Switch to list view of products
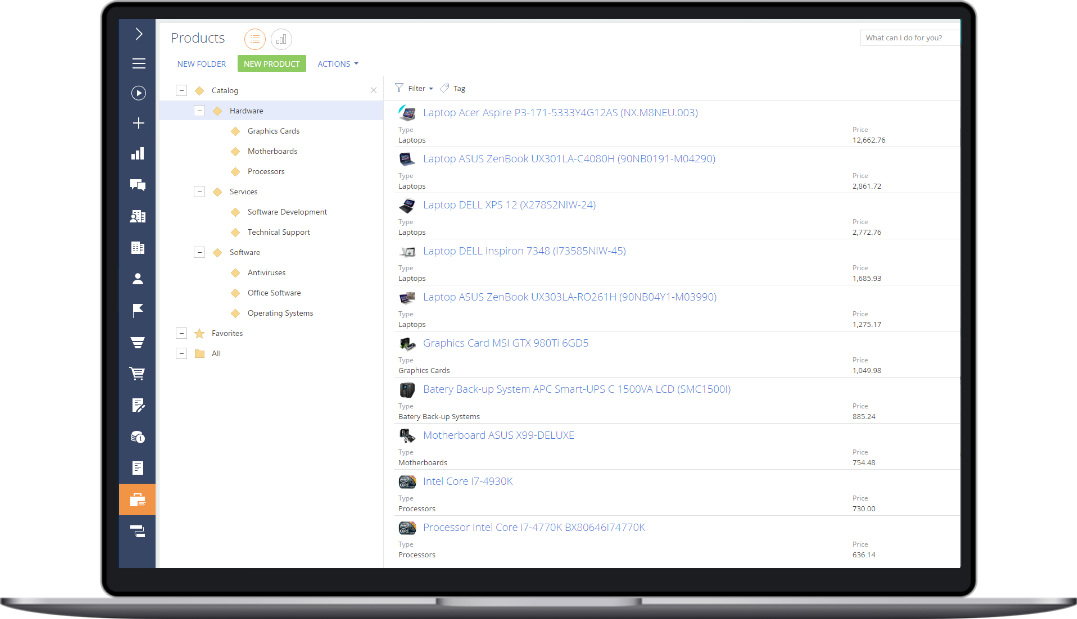This screenshot has width=1077, height=619. pyautogui.click(x=255, y=39)
